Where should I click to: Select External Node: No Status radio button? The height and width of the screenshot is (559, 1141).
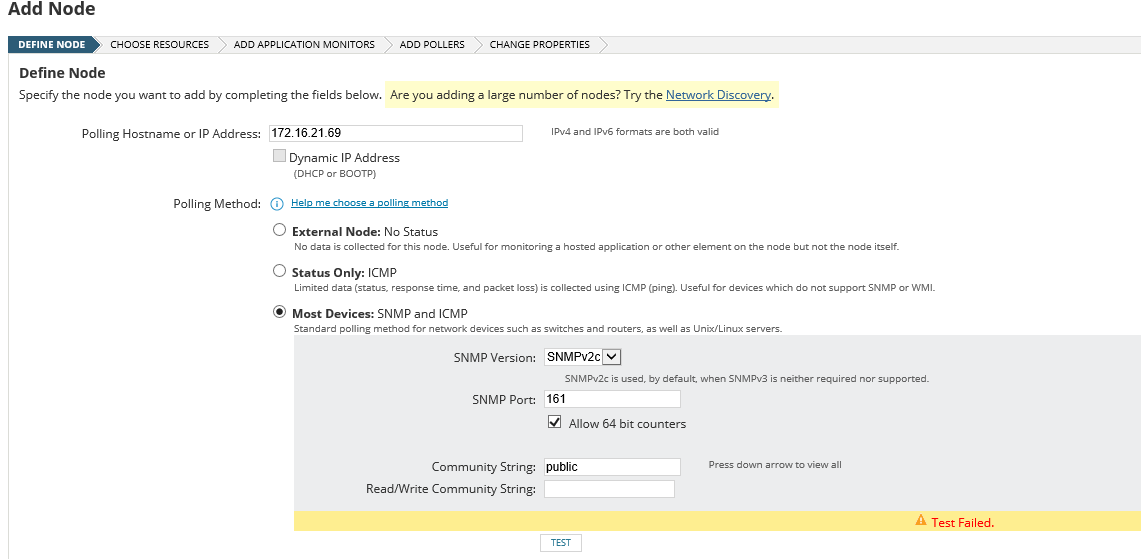[x=279, y=230]
